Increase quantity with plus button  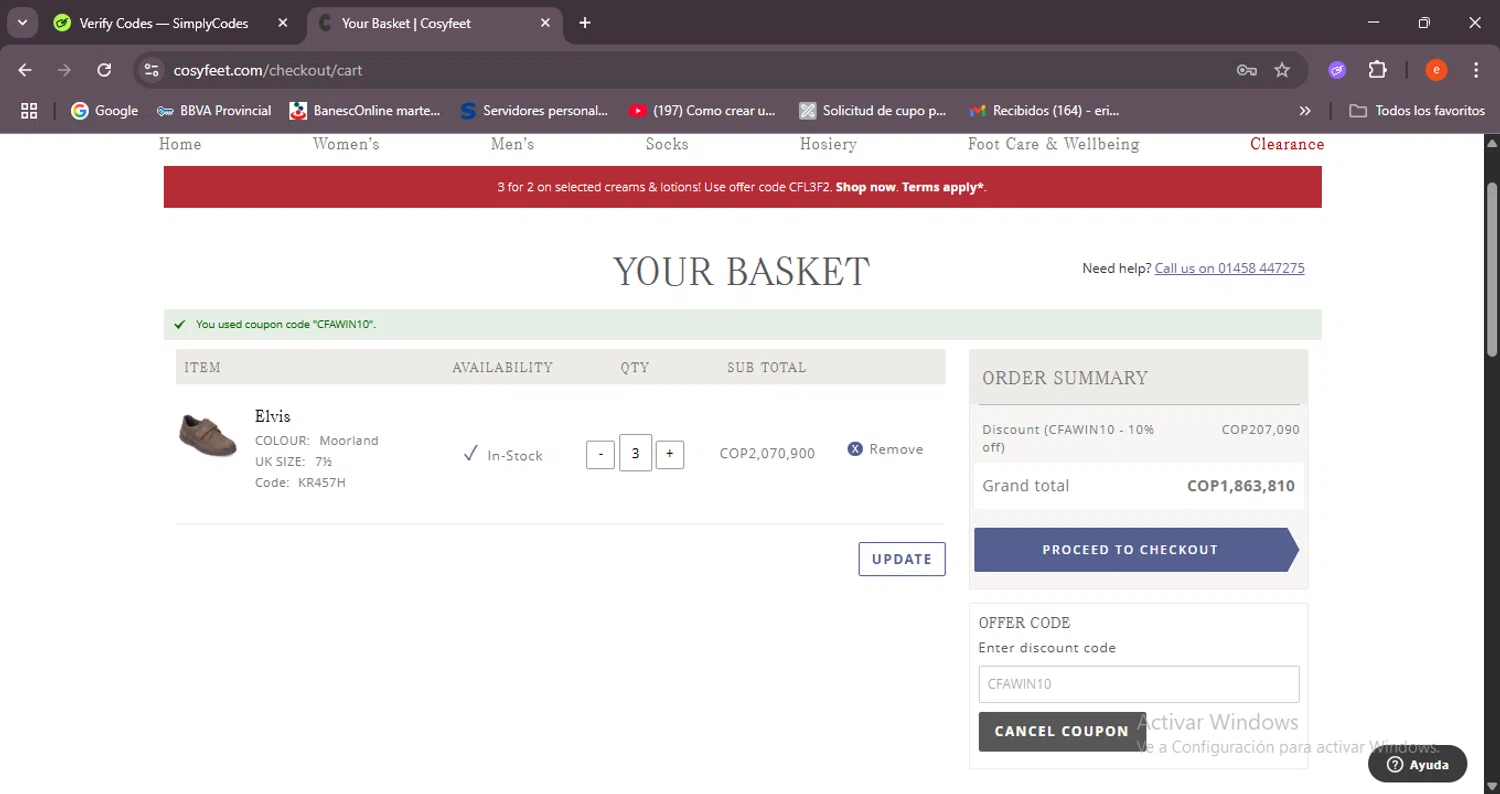(x=669, y=454)
